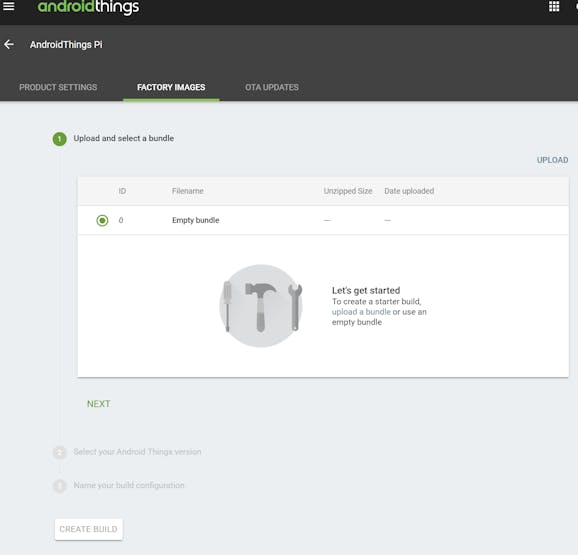Click the Android Things logo
578x555 pixels.
(88, 7)
